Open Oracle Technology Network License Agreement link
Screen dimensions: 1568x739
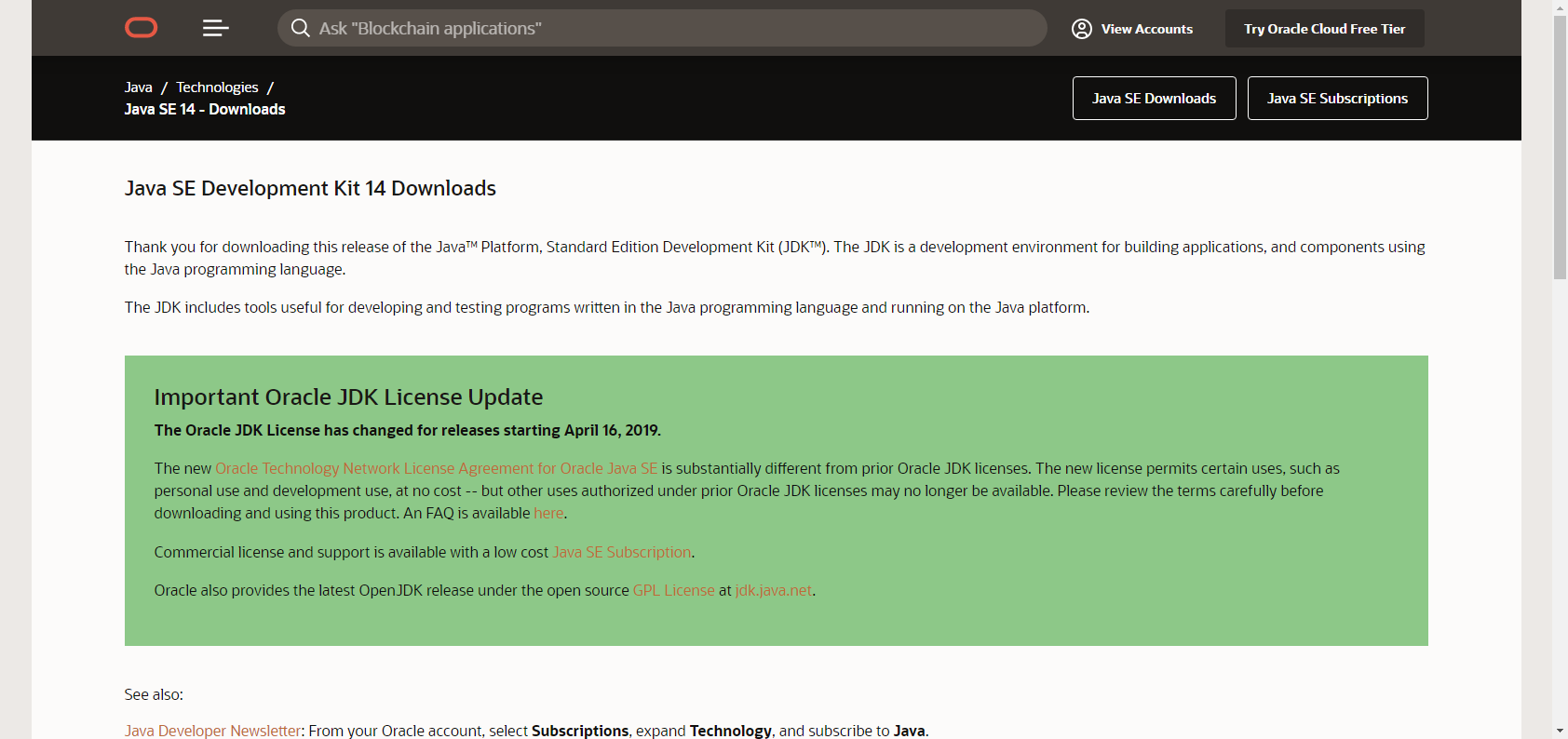point(436,469)
